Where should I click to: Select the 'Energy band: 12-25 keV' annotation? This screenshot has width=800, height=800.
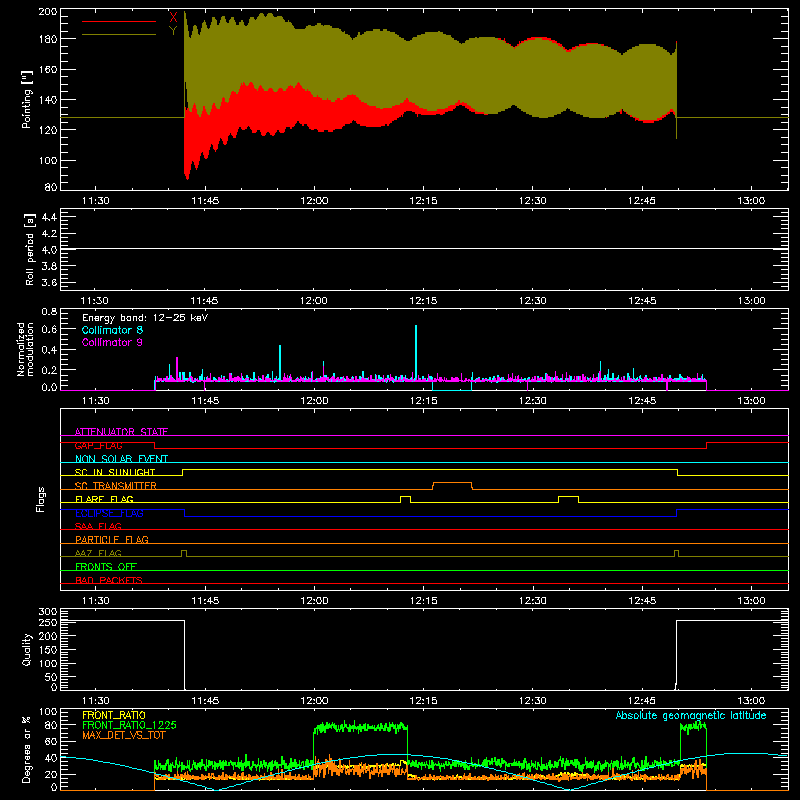pos(145,318)
